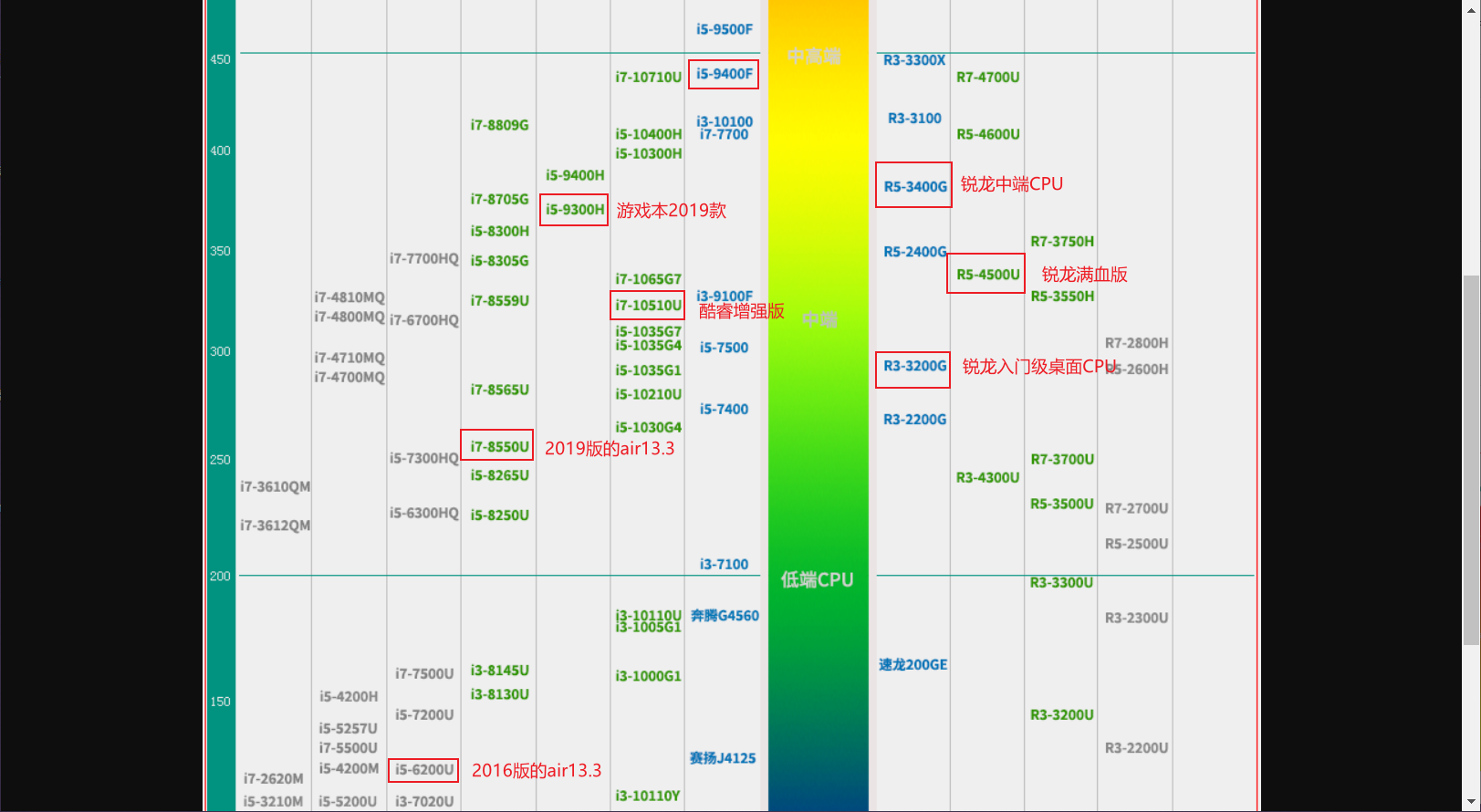Click the R3-3300X label
Viewport: 1481px width, 812px height.
(914, 60)
